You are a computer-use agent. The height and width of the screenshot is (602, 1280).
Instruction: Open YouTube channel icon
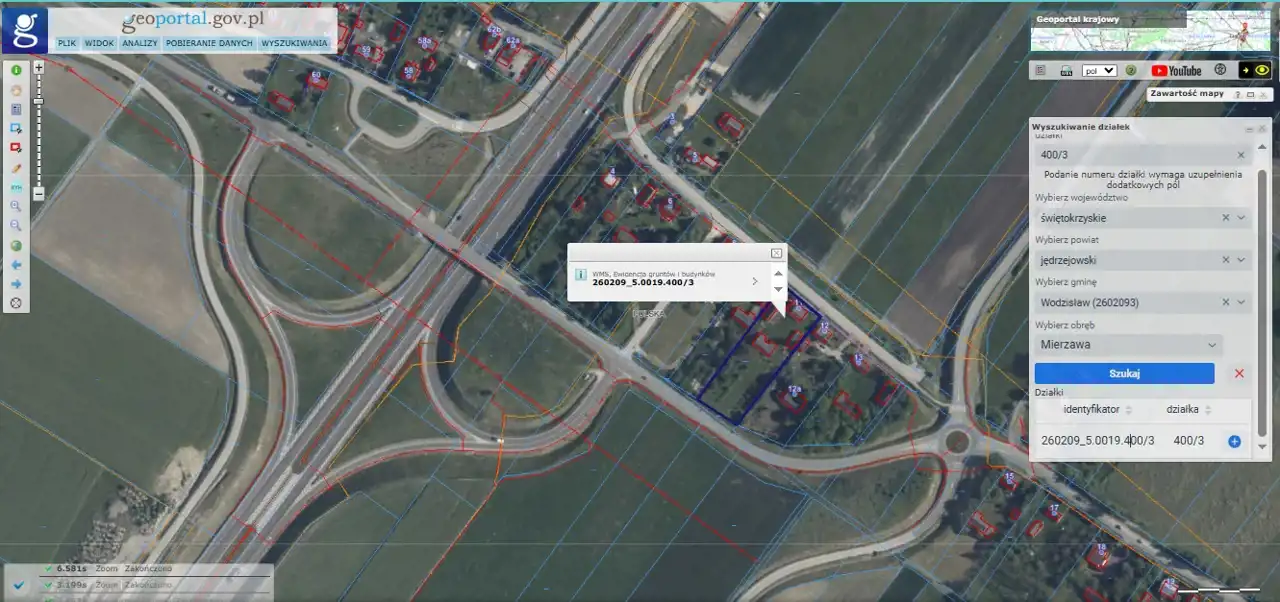(1176, 71)
